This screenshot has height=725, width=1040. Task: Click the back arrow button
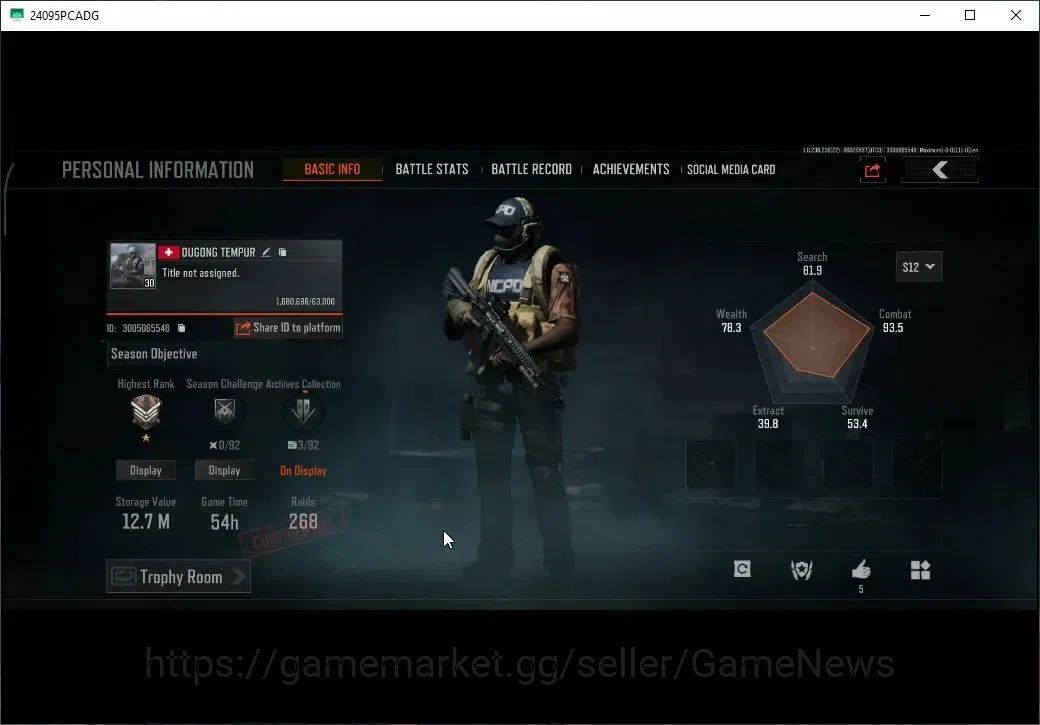[941, 170]
